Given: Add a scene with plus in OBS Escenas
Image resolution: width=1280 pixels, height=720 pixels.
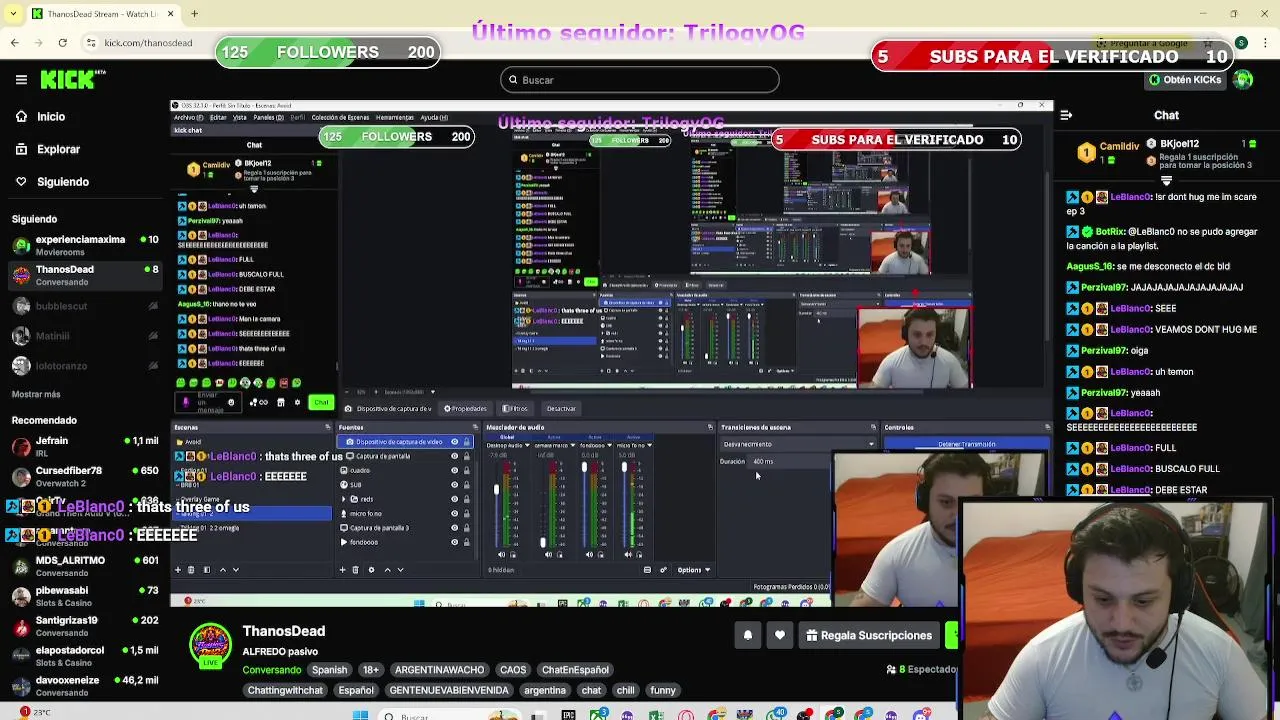Looking at the screenshot, I should tap(178, 570).
